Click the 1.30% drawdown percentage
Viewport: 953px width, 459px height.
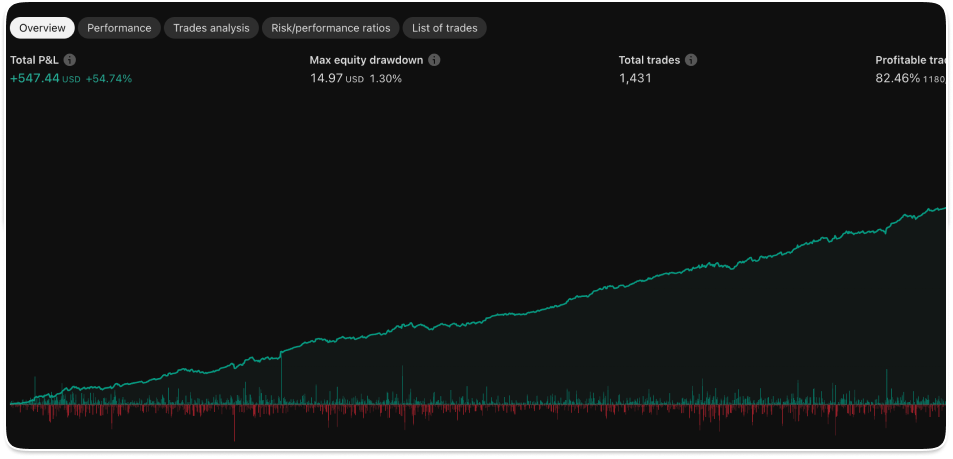(x=386, y=78)
